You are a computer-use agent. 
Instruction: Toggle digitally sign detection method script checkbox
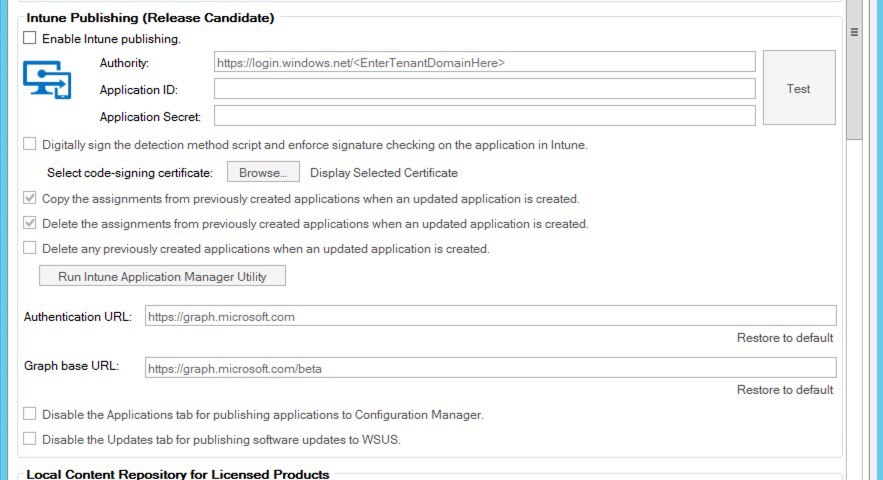29,144
